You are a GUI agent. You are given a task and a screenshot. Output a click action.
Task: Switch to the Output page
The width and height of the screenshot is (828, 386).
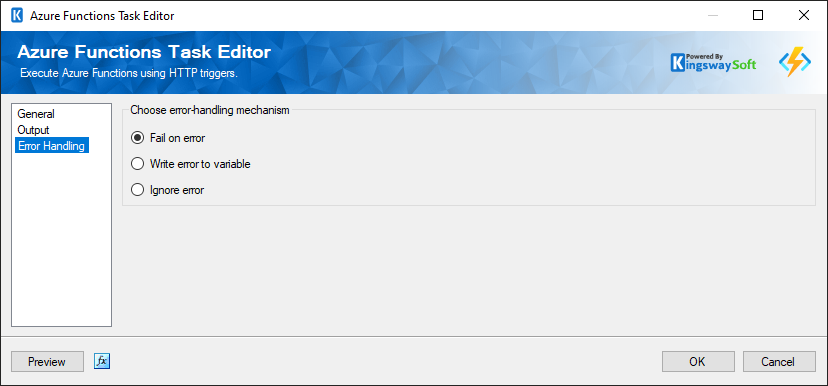coord(33,130)
